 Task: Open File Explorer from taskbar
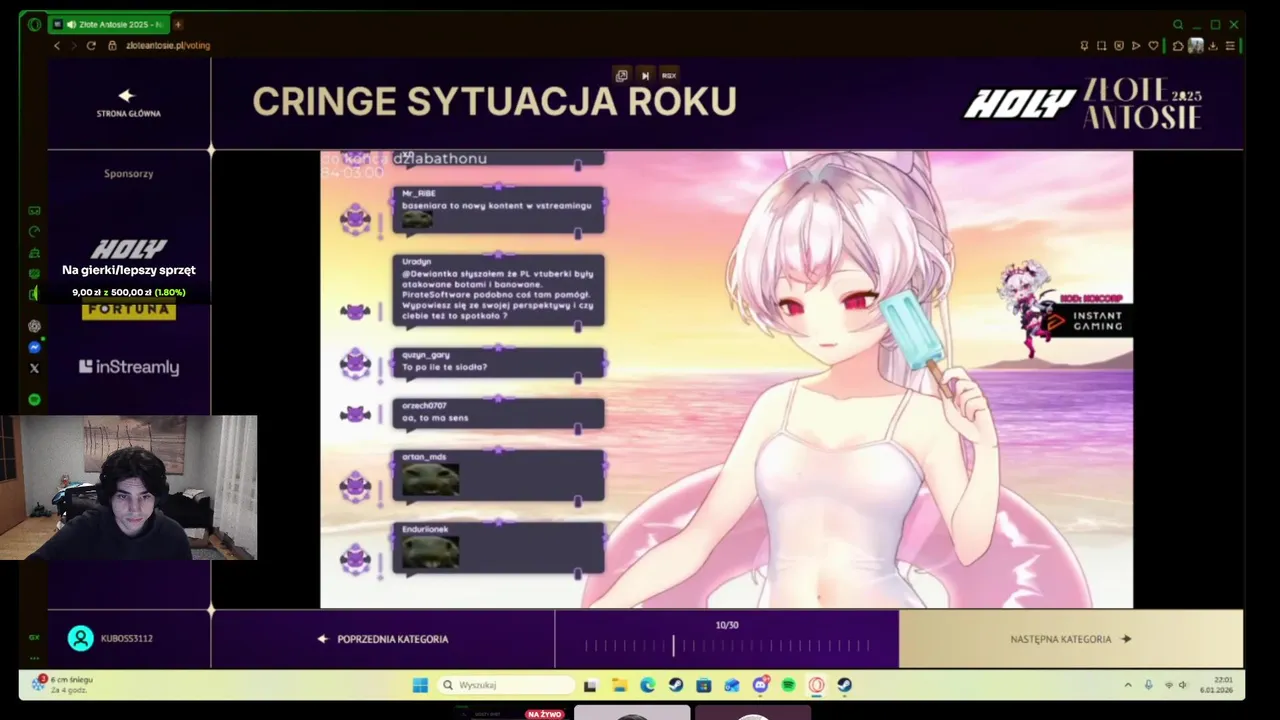click(x=619, y=685)
